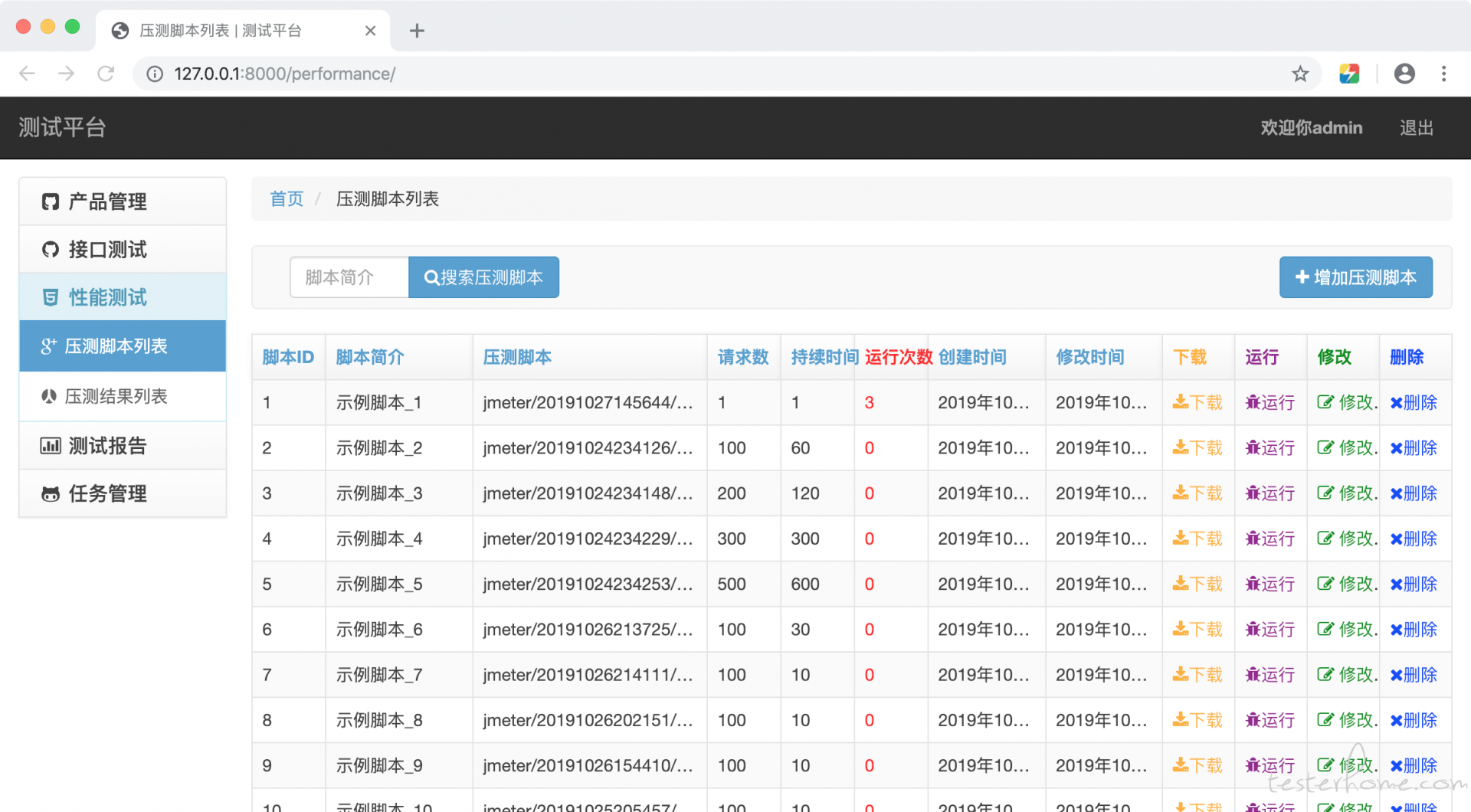Click cell jmeter/20191027145644/…
1471x812 pixels.
point(588,403)
